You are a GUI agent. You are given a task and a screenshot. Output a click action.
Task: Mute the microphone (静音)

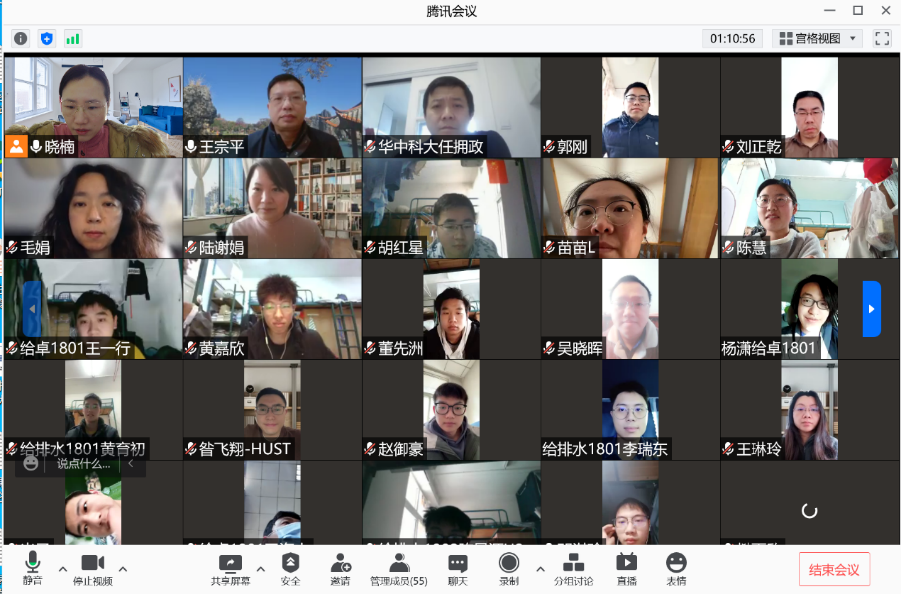(33, 569)
